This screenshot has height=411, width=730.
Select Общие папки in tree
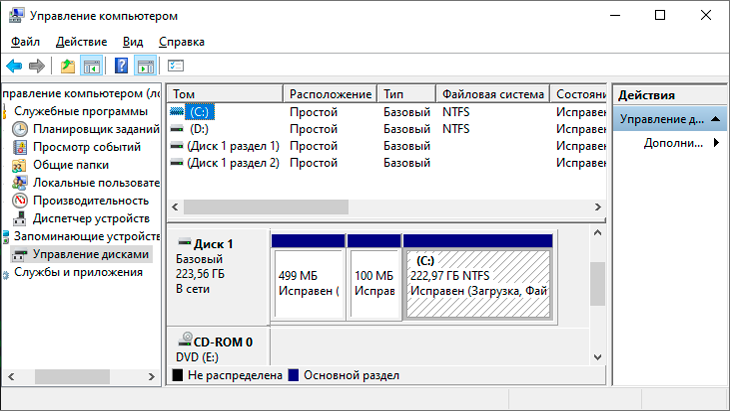pos(71,165)
